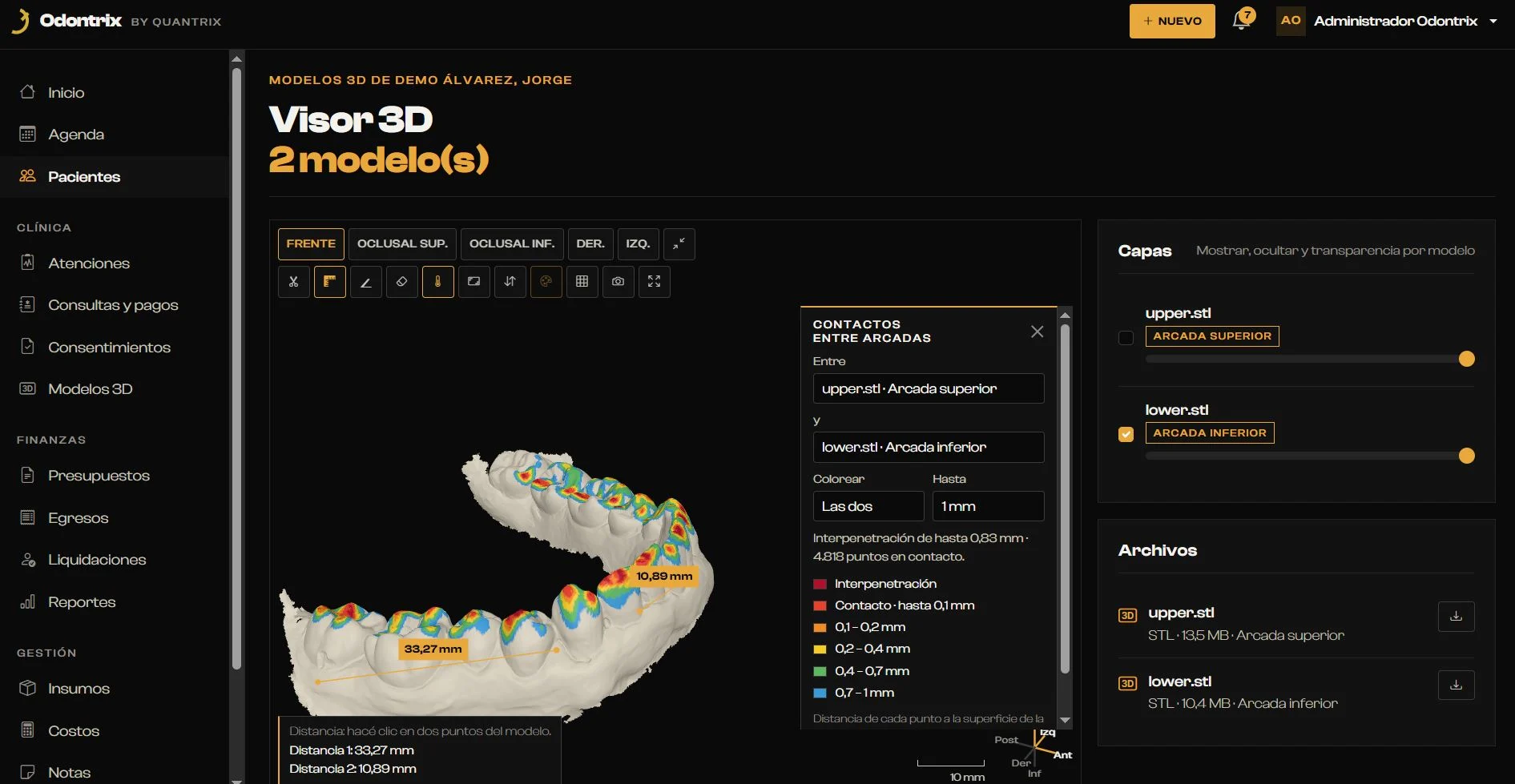Switch to the FRENTE view
The width and height of the screenshot is (1515, 784).
coord(311,244)
